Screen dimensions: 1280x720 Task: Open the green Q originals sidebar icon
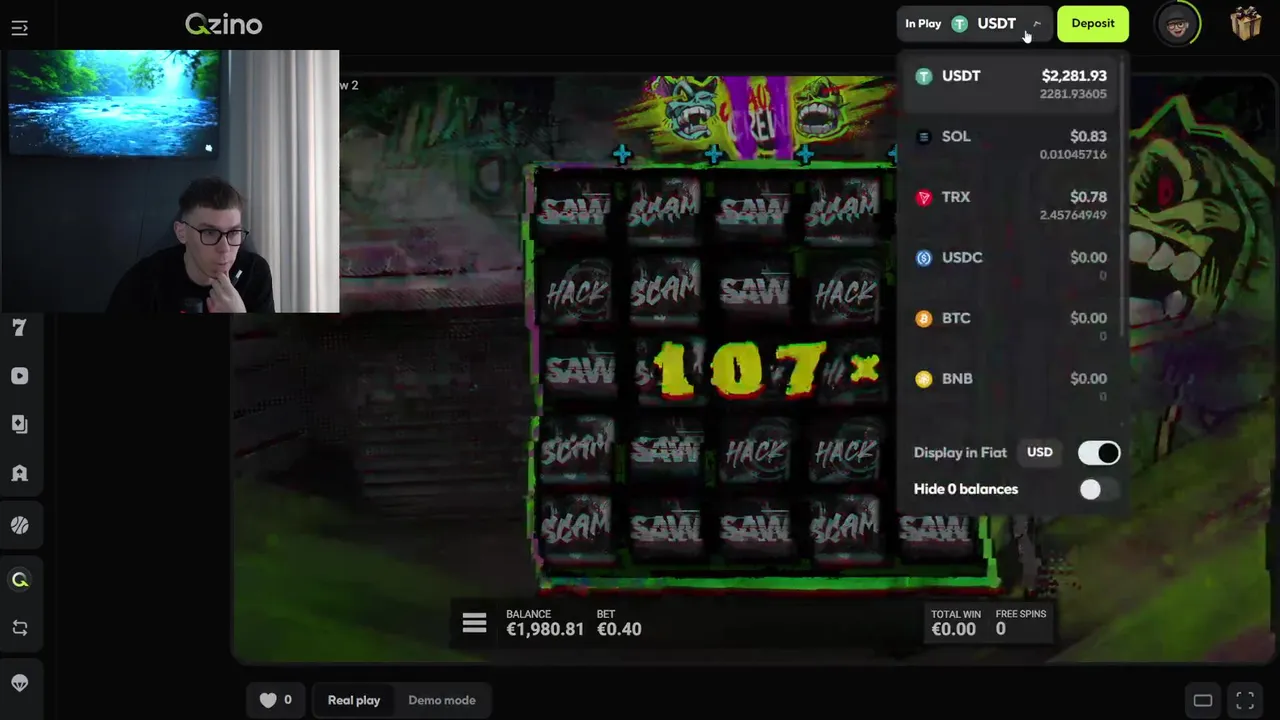[x=20, y=579]
